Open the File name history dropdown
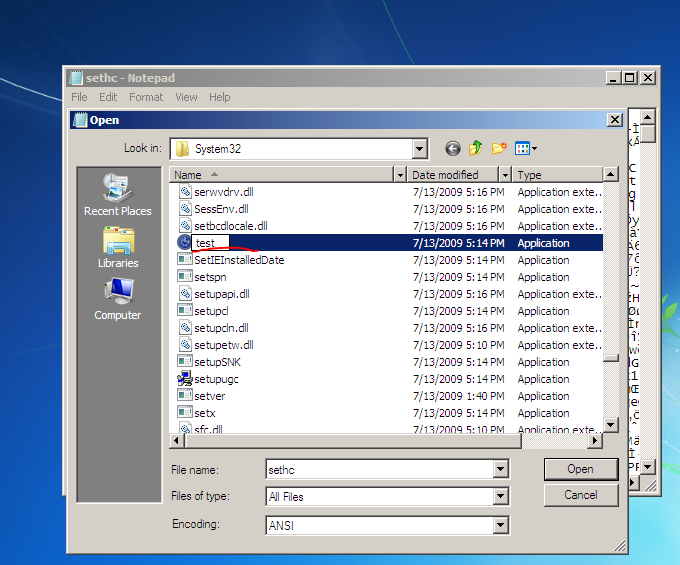 pyautogui.click(x=500, y=469)
